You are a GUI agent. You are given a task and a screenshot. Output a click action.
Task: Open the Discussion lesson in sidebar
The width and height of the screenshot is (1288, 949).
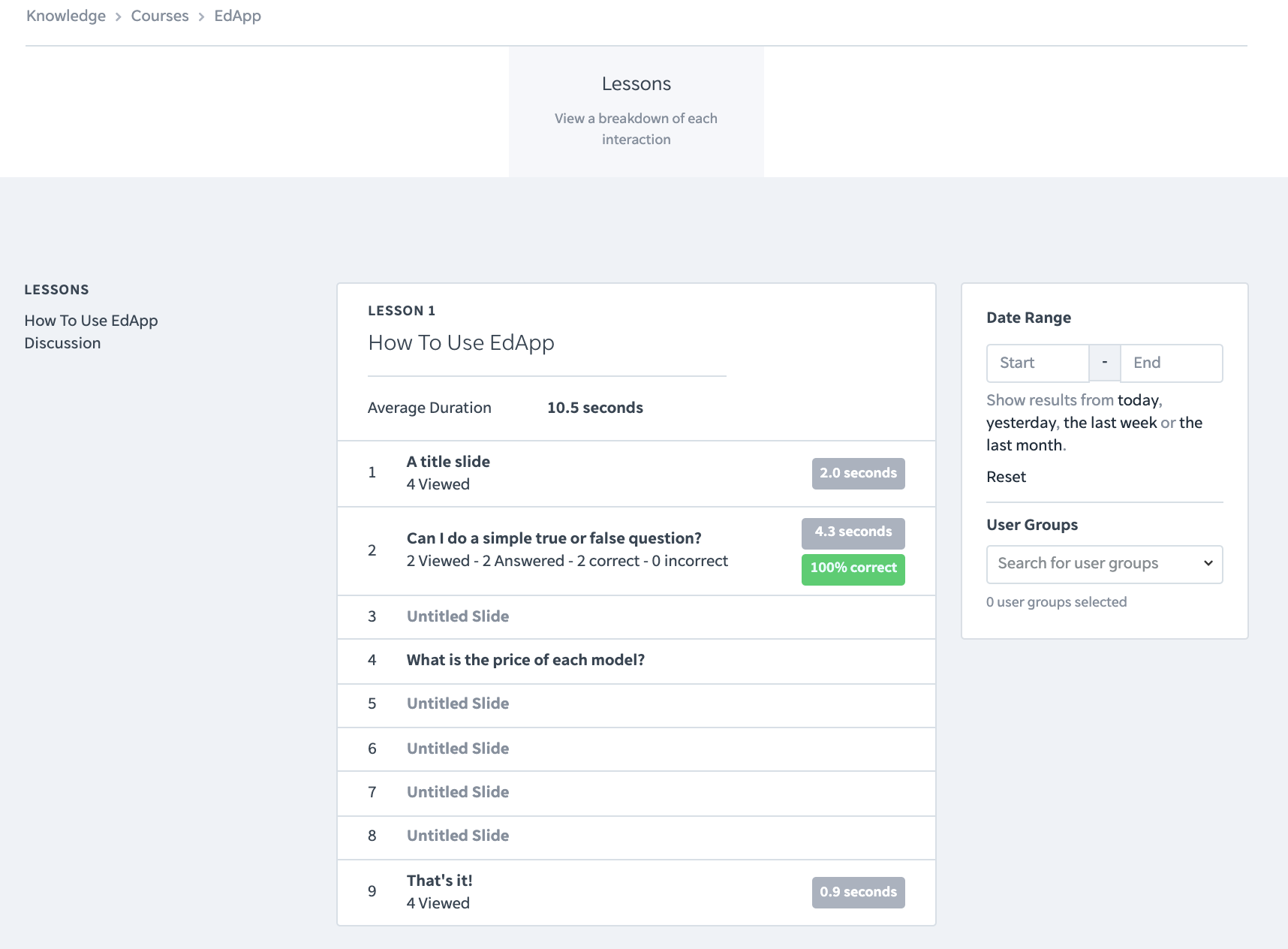62,343
